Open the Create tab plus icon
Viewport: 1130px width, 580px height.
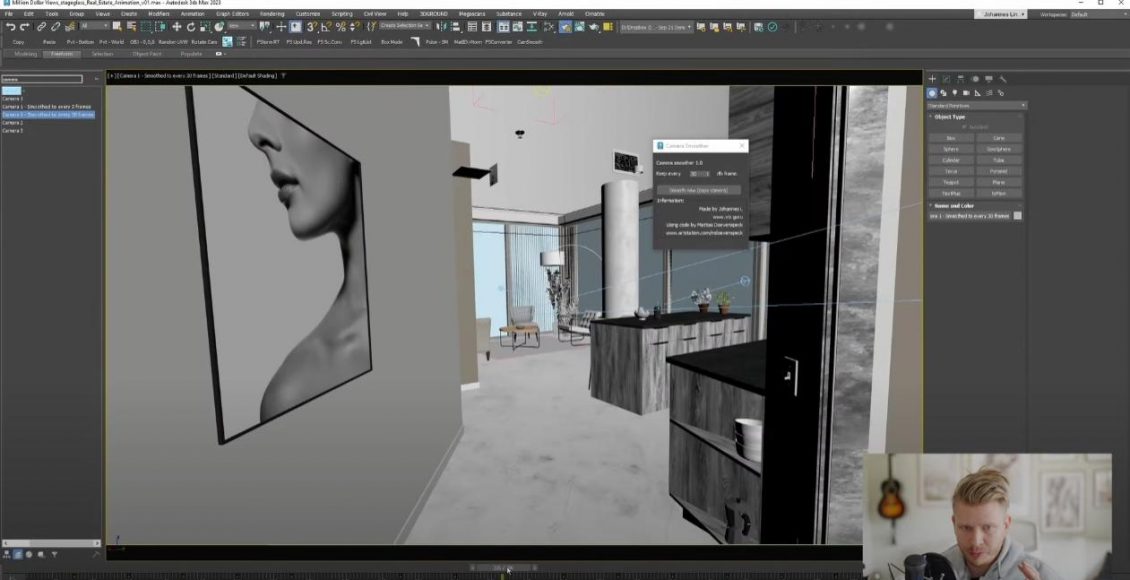pos(932,79)
